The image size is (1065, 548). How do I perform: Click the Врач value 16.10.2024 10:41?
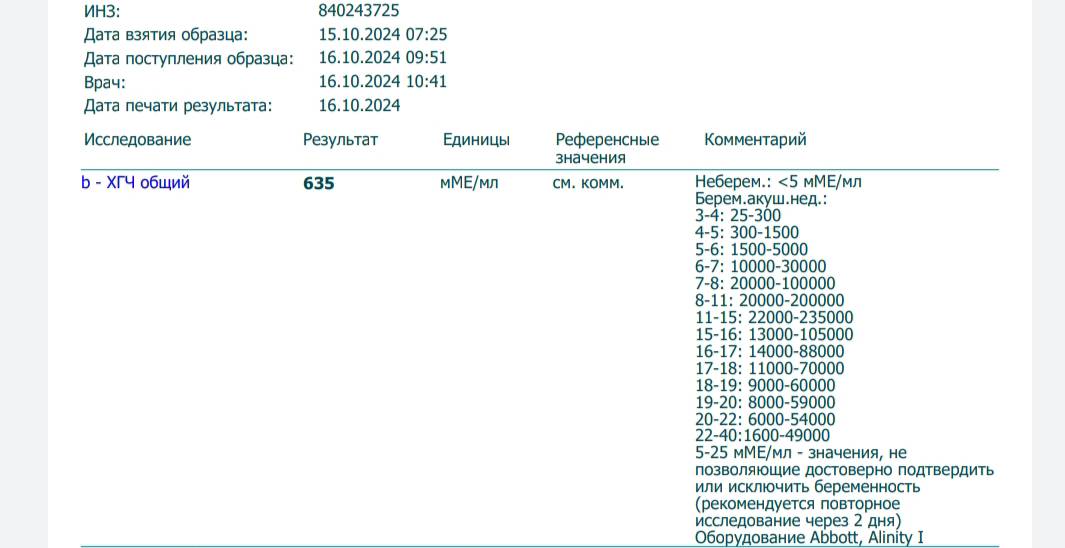coord(382,82)
